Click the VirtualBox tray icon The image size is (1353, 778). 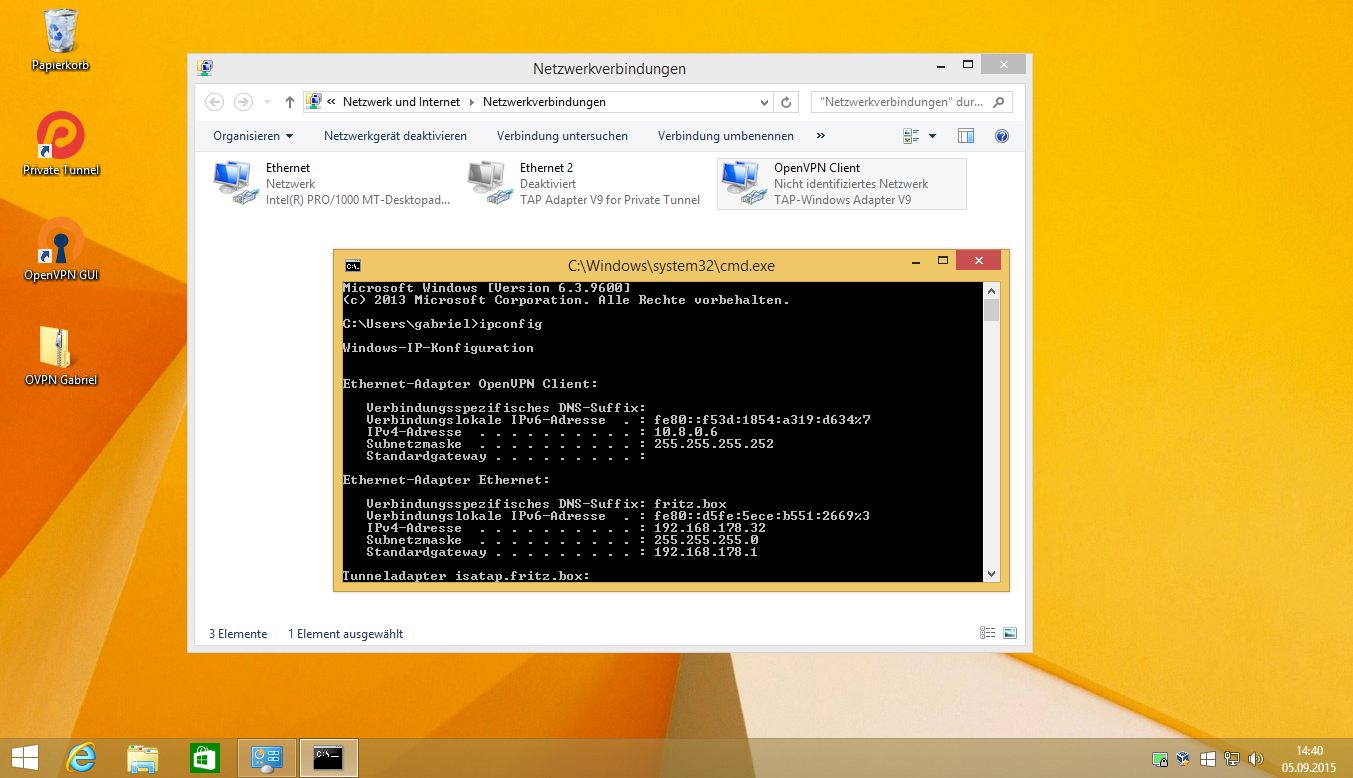pos(1183,759)
